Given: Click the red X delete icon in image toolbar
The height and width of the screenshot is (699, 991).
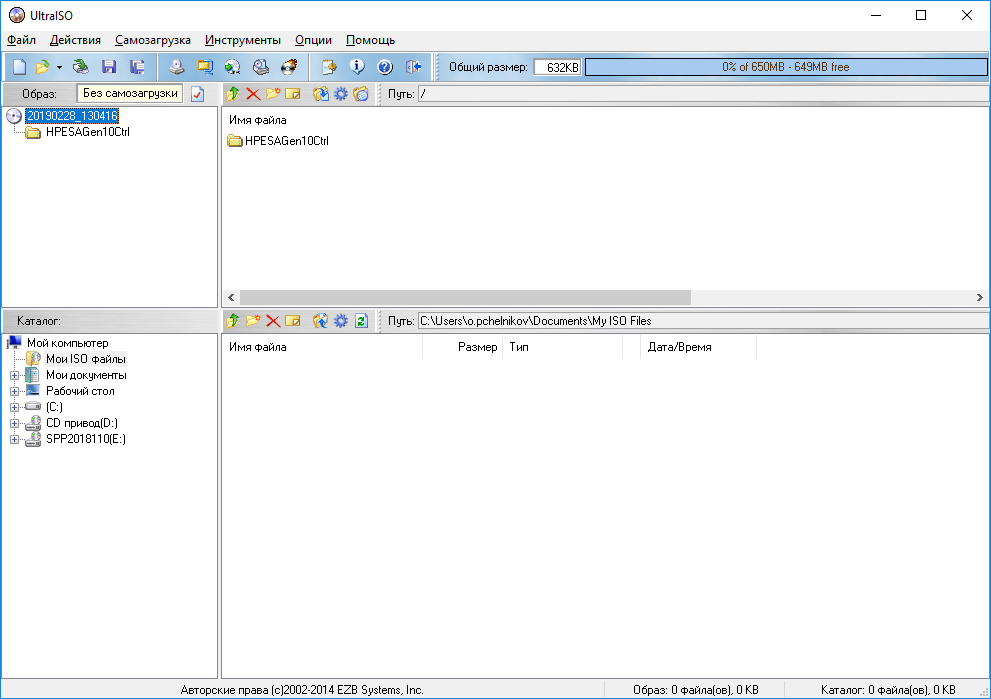Looking at the screenshot, I should tap(252, 94).
